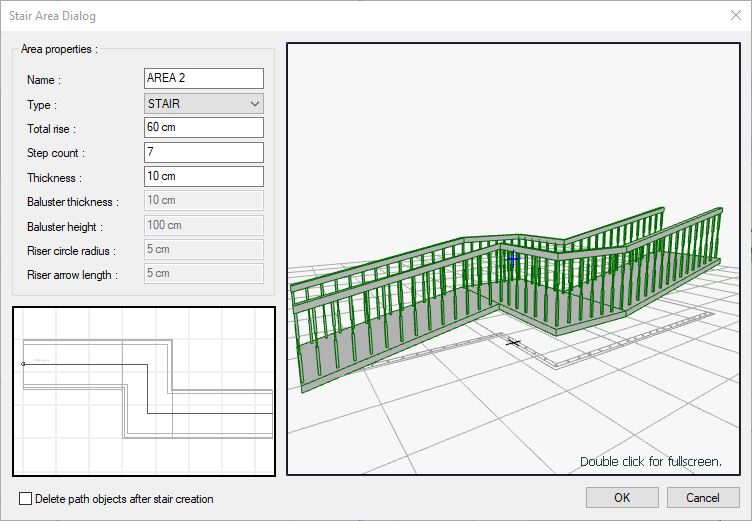Click the Area properties group label

tap(59, 49)
